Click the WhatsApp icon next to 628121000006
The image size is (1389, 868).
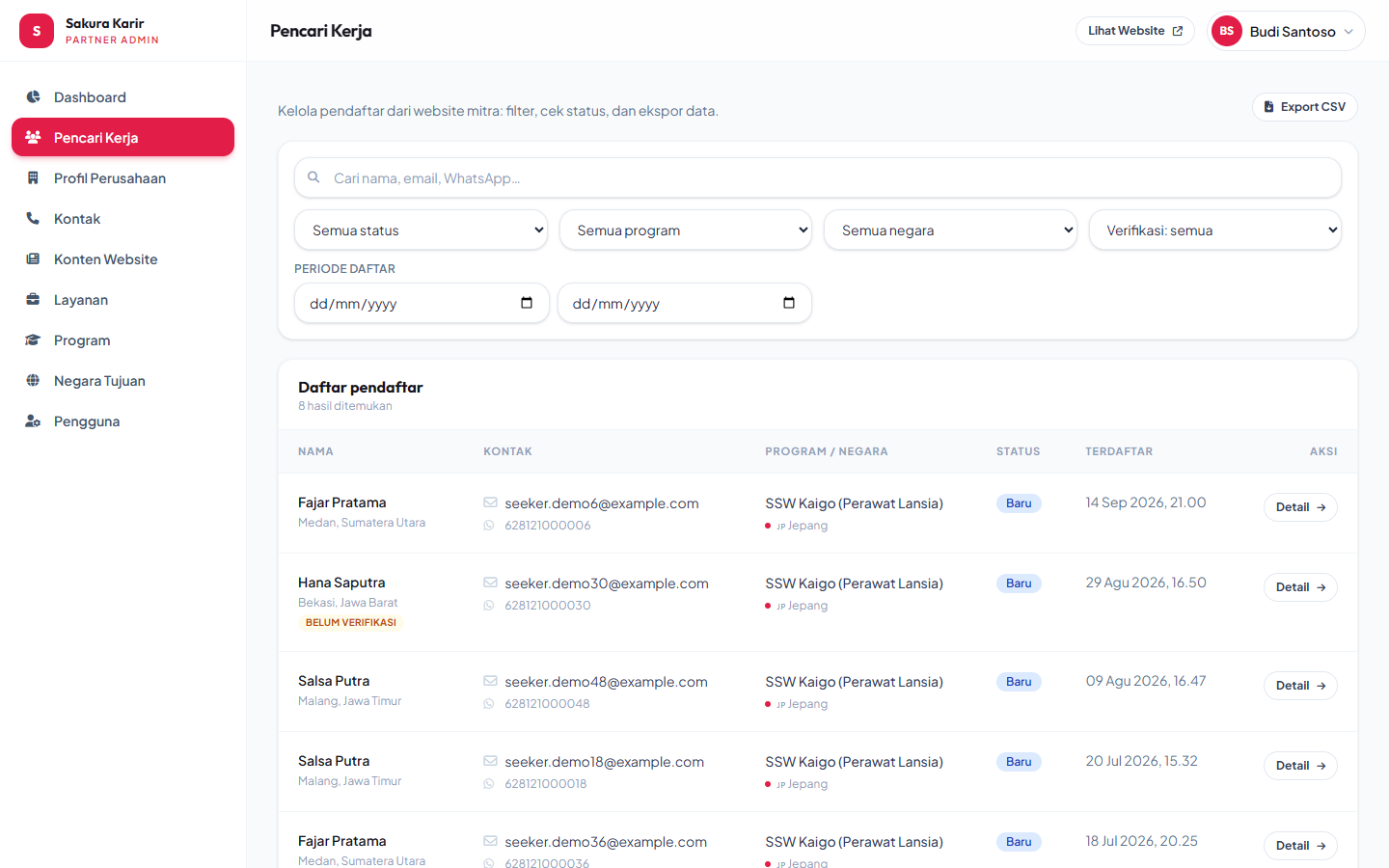pos(489,526)
